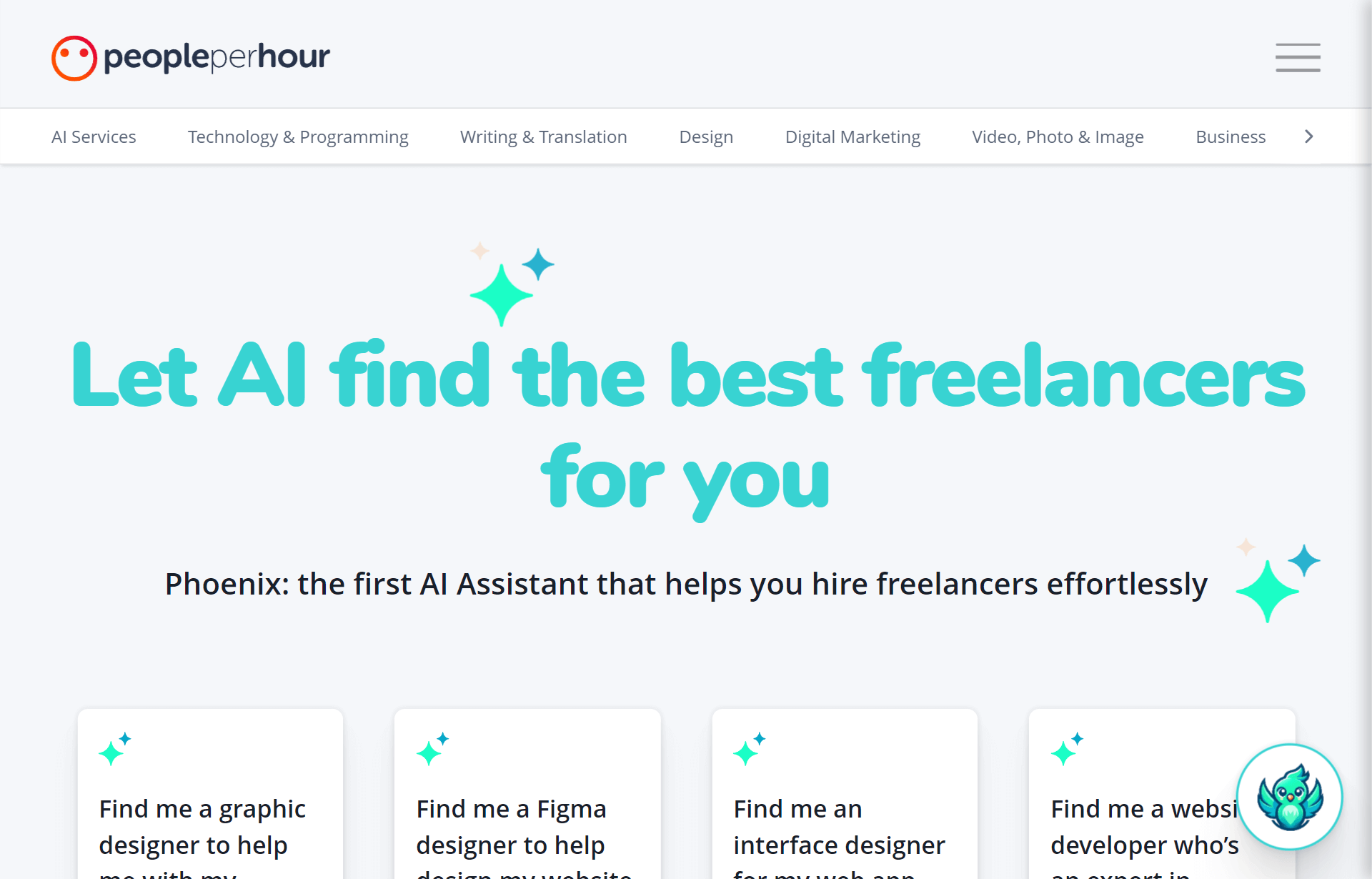Click the right chevron to expand more categories
This screenshot has height=879, width=1372.
click(x=1309, y=135)
